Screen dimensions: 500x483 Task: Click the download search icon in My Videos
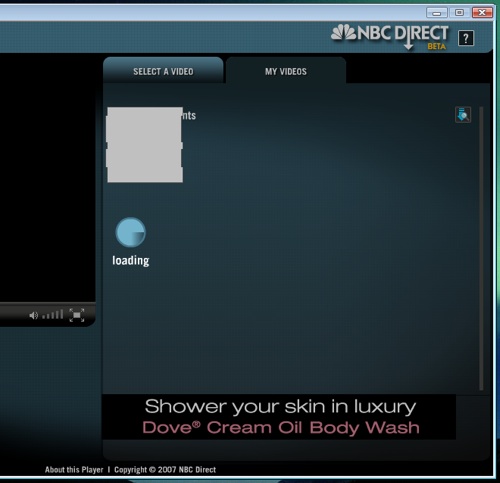463,115
